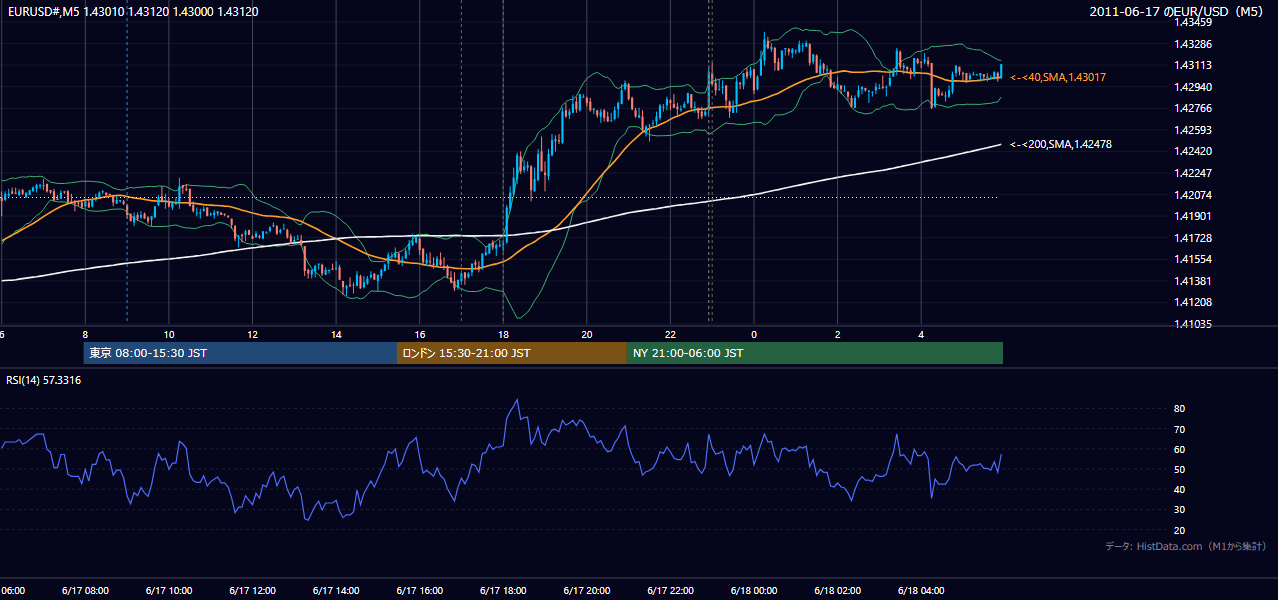This screenshot has width=1278, height=600.
Task: Click hour 18 on the chart hour axis
Action: [503, 334]
